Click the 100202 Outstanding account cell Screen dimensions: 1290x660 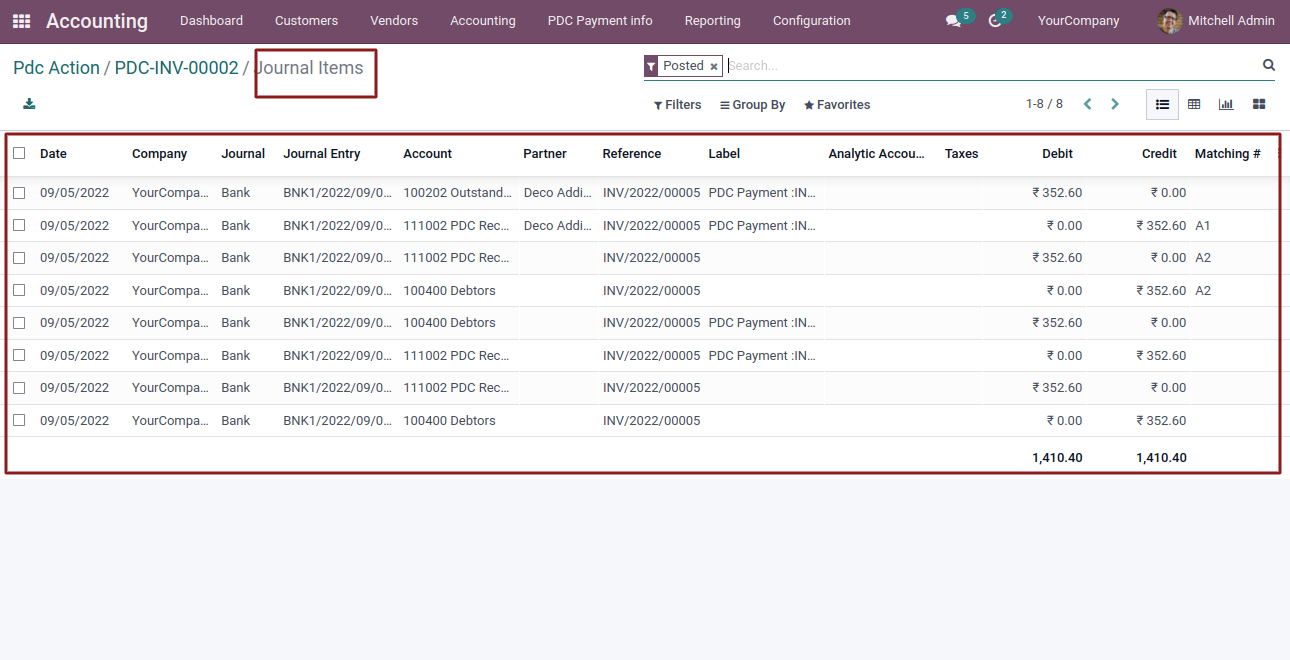tap(457, 193)
